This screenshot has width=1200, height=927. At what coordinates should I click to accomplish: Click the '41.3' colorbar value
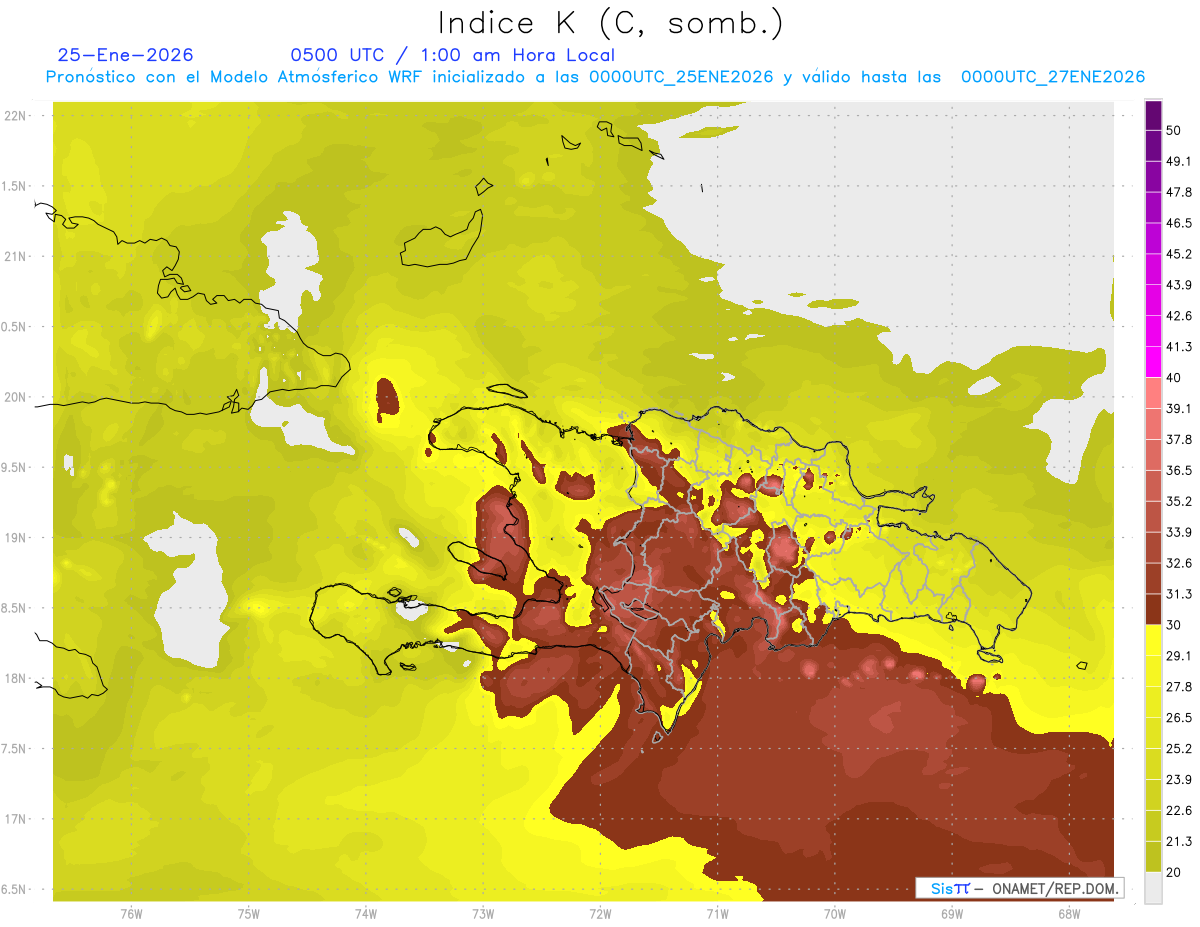(x=1179, y=347)
